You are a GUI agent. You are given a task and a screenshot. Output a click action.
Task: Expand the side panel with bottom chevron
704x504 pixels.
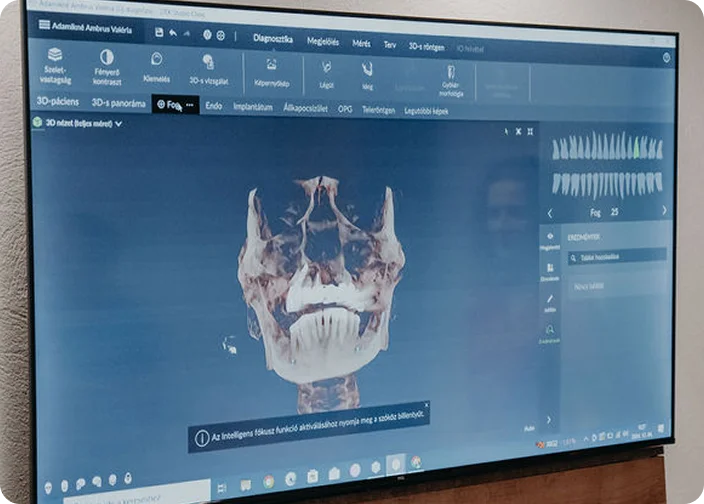548,420
